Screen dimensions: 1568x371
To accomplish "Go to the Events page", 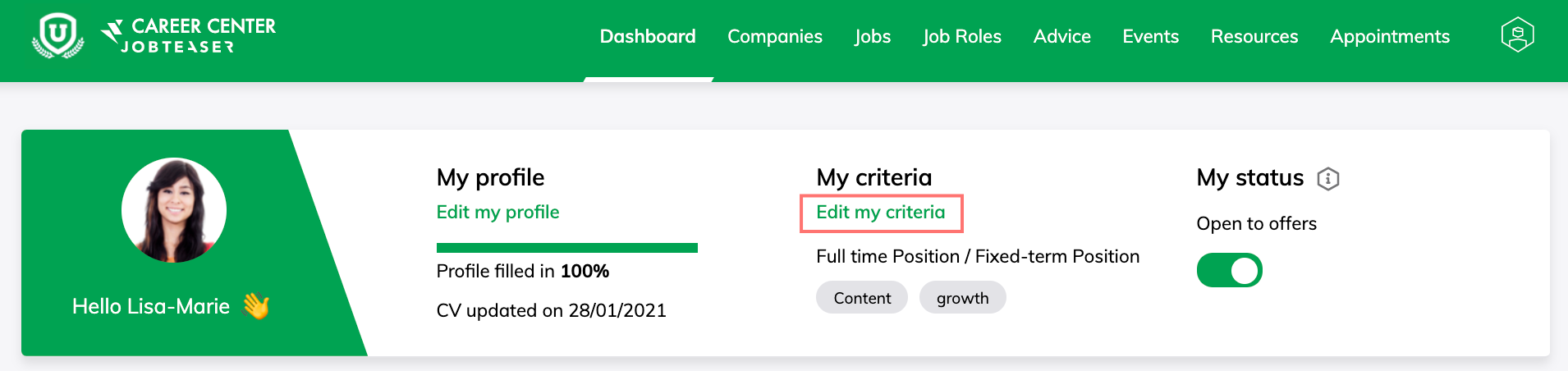I will click(1150, 36).
